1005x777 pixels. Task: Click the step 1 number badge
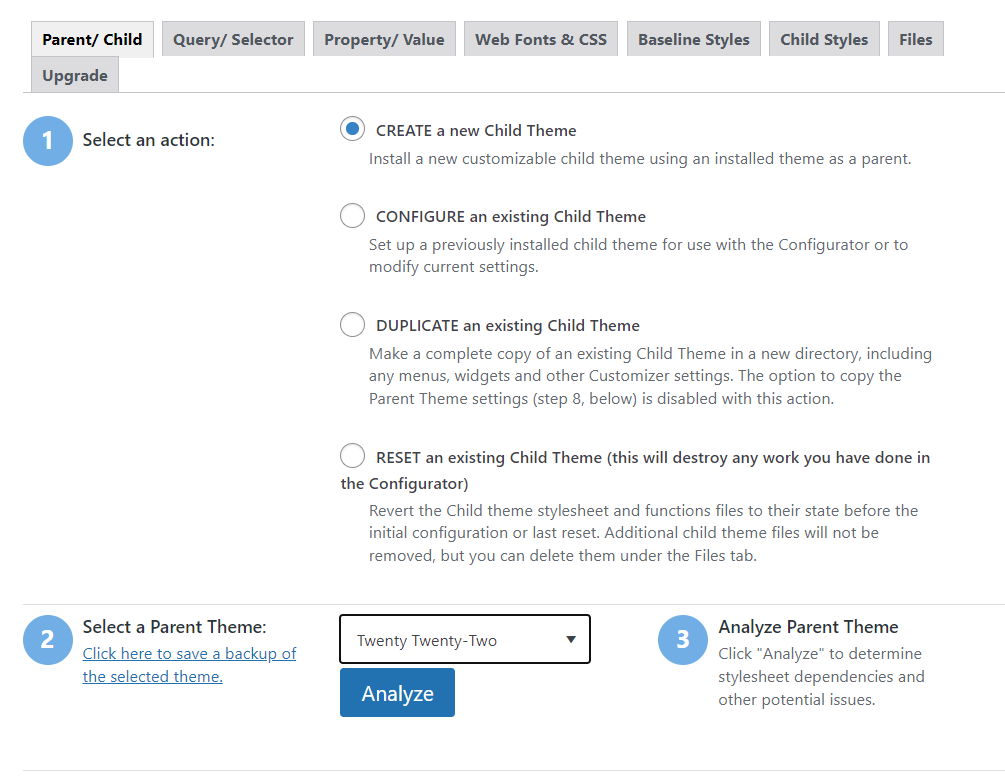pyautogui.click(x=47, y=141)
